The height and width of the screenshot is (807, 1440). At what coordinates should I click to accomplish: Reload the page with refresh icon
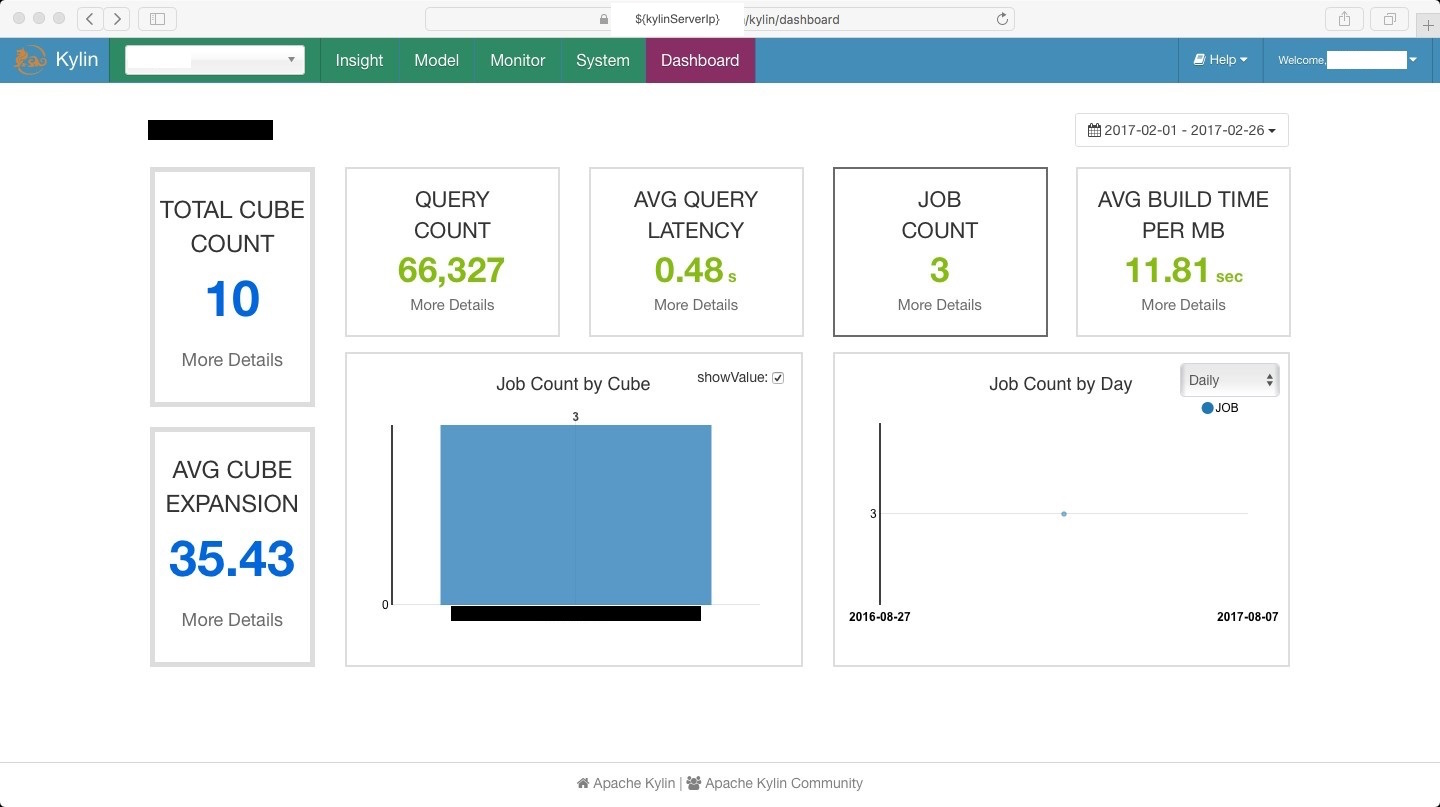(1002, 19)
